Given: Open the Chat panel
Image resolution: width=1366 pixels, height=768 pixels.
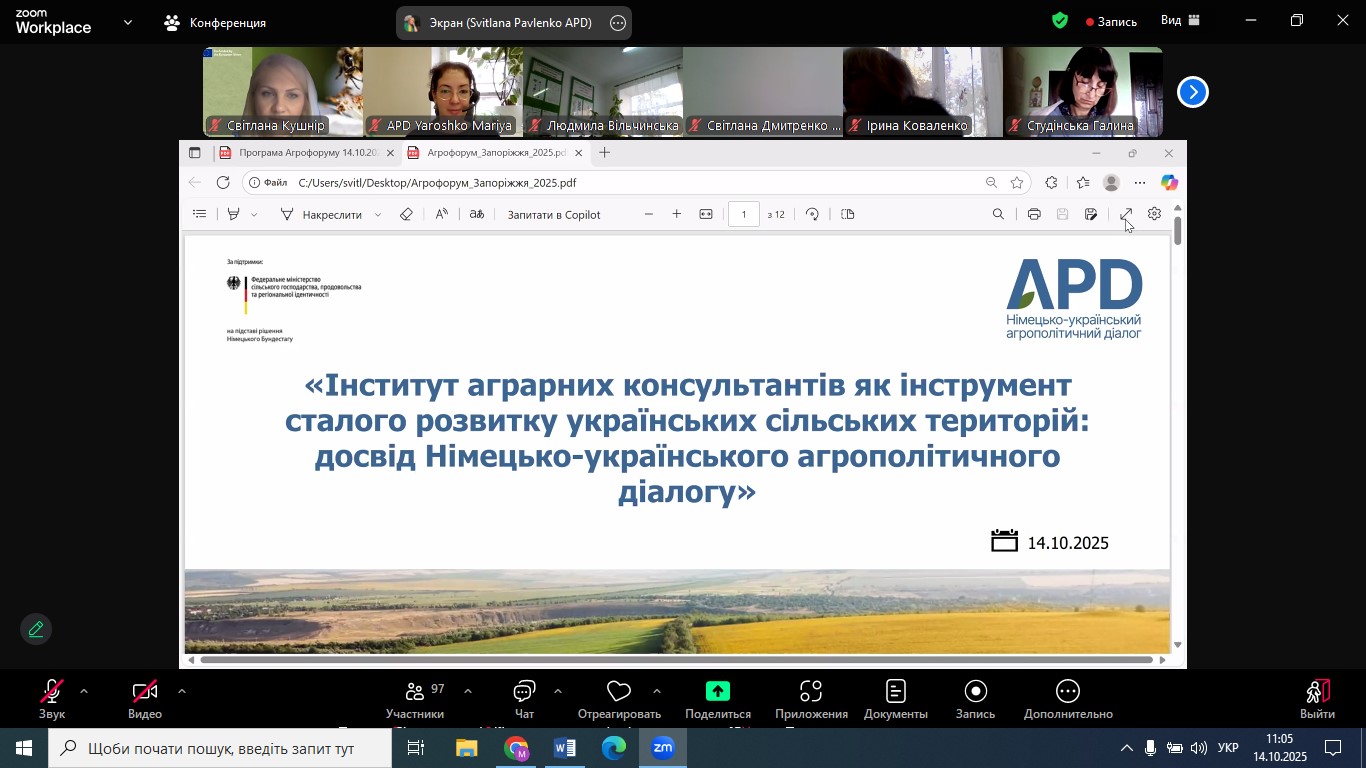Looking at the screenshot, I should (x=524, y=692).
